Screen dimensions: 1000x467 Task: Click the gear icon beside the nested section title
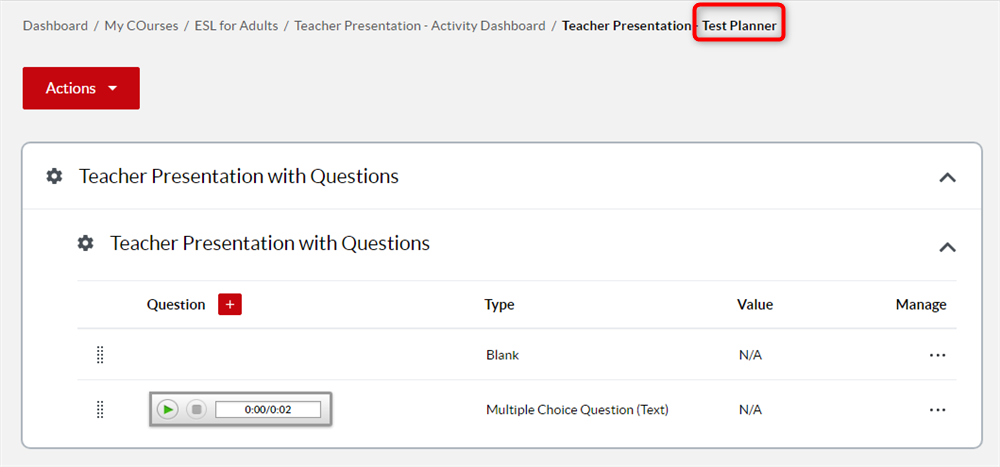(x=86, y=243)
